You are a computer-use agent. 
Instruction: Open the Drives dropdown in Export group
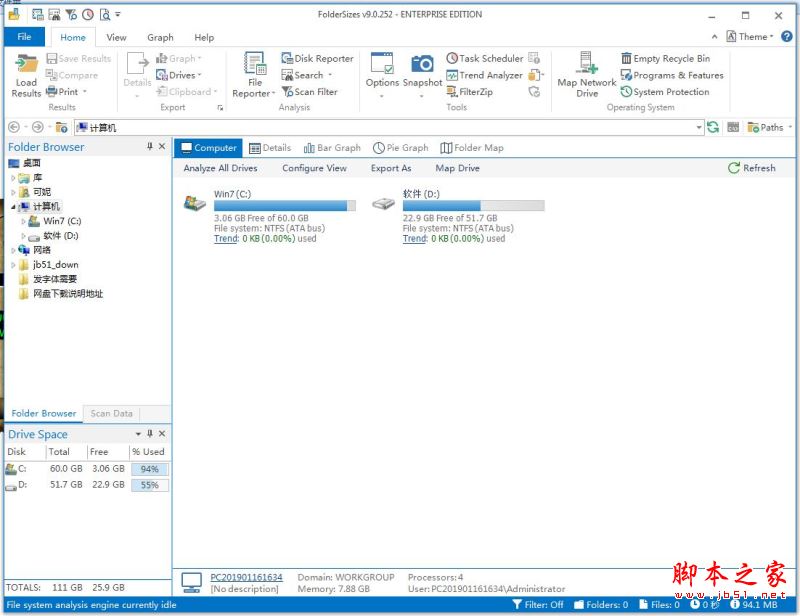click(x=179, y=75)
